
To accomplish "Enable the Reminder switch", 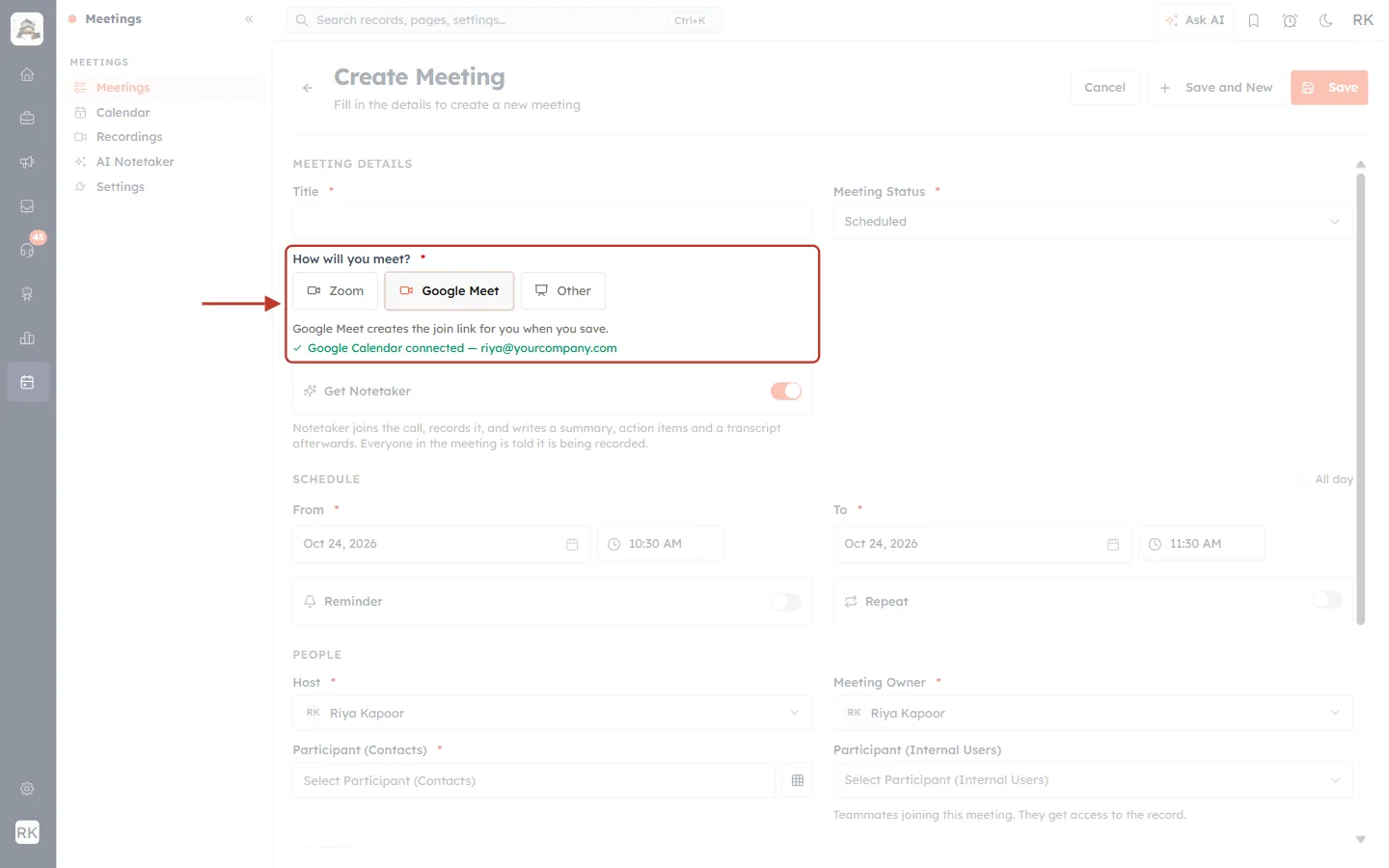I will [x=786, y=602].
